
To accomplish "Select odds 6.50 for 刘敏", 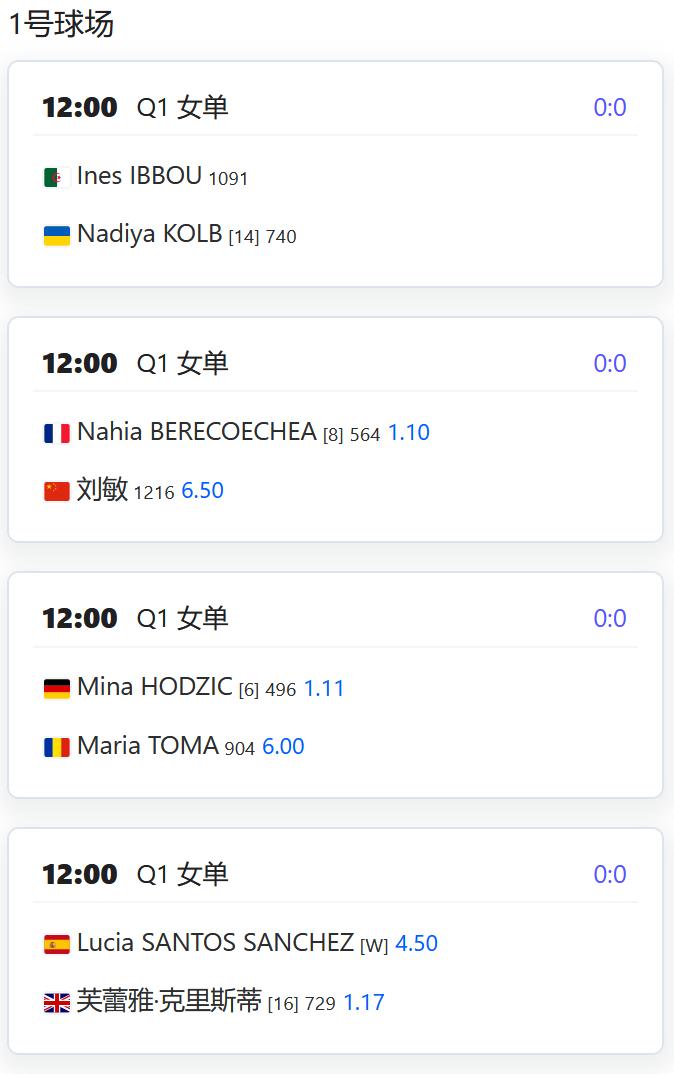I will click(x=202, y=490).
